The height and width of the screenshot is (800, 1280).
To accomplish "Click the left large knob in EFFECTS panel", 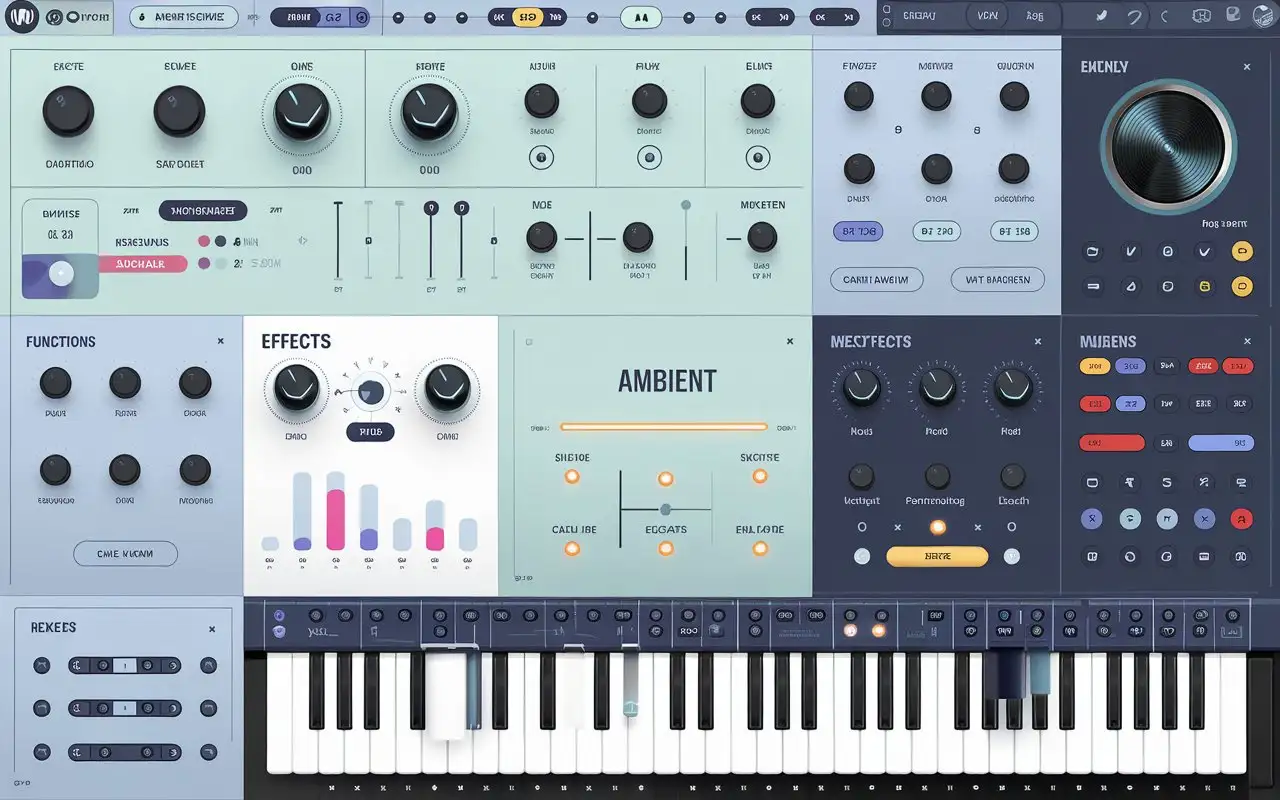I will (x=295, y=388).
